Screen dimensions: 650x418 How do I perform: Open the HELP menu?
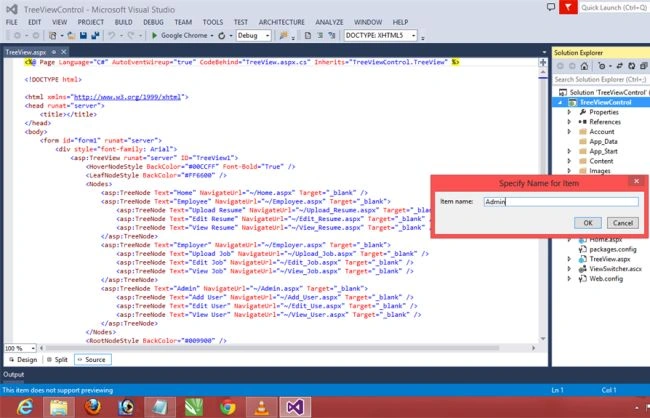coord(400,22)
